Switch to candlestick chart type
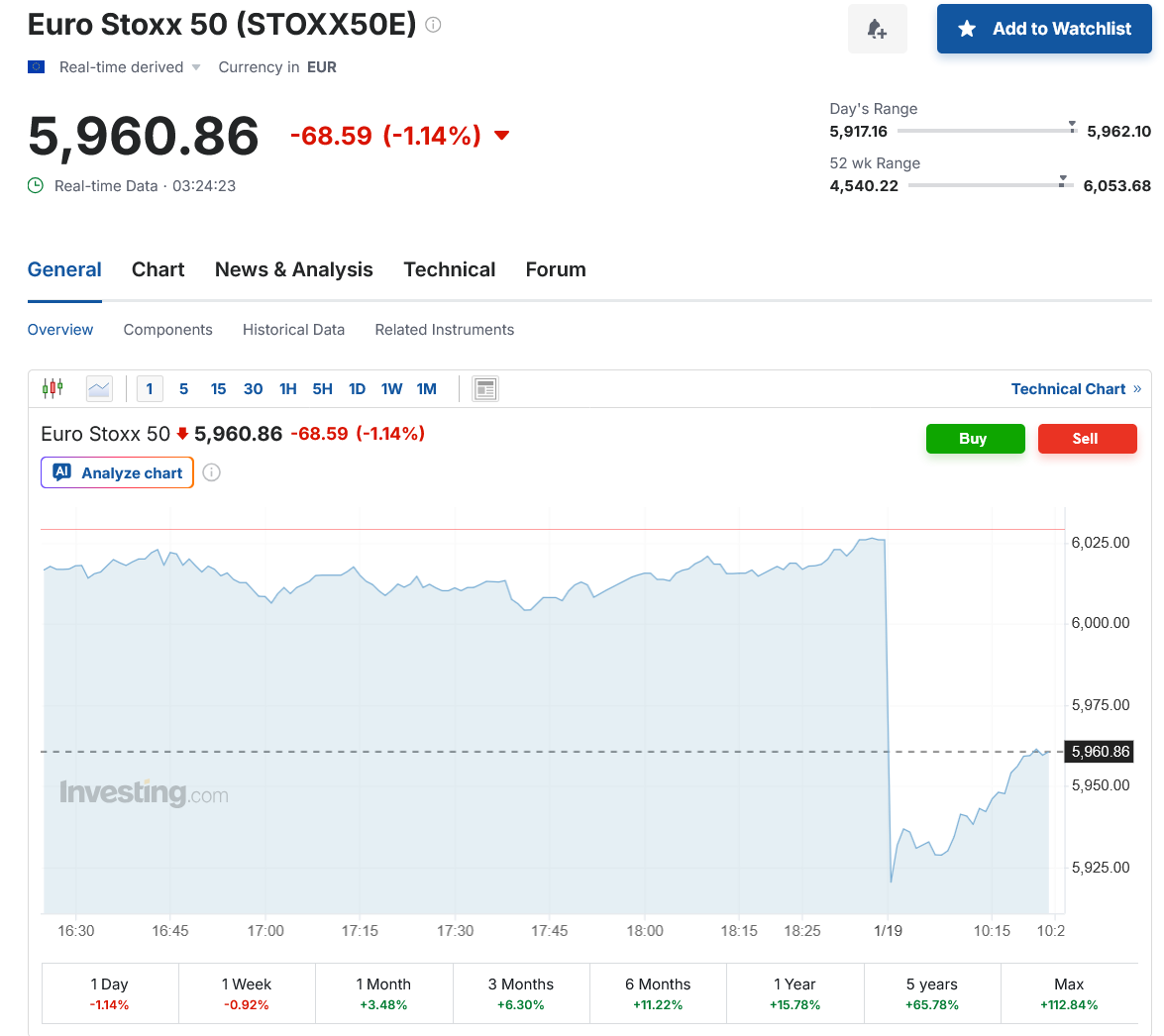 point(53,388)
